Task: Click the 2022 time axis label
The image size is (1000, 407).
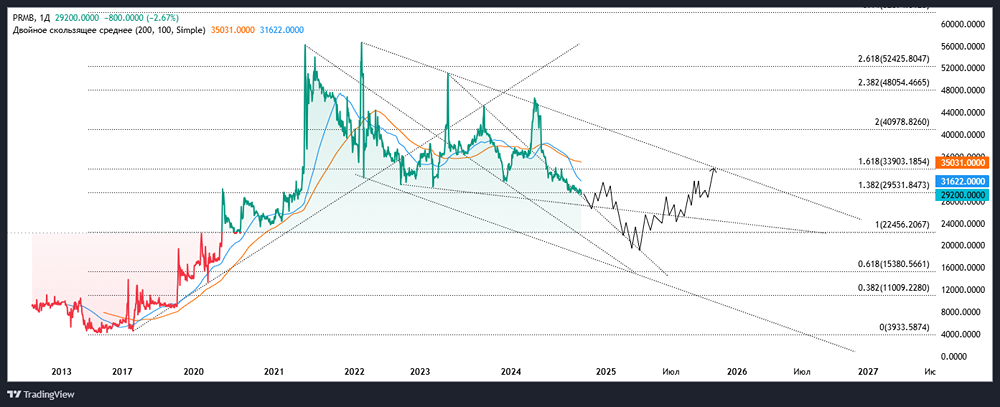Action: [354, 371]
